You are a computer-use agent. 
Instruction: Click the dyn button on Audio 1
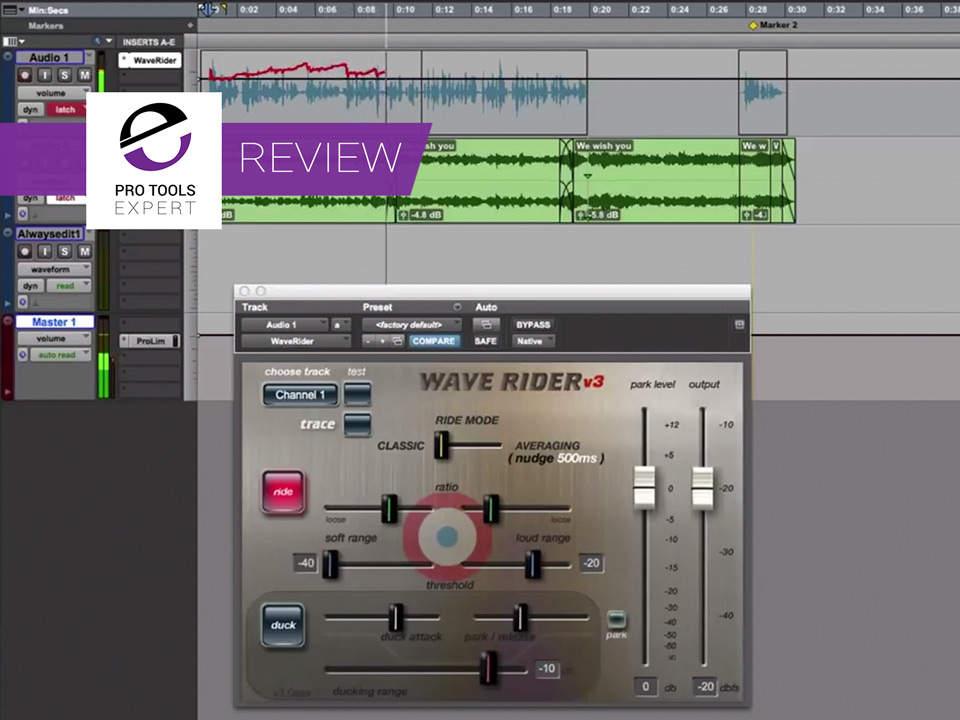tap(30, 110)
